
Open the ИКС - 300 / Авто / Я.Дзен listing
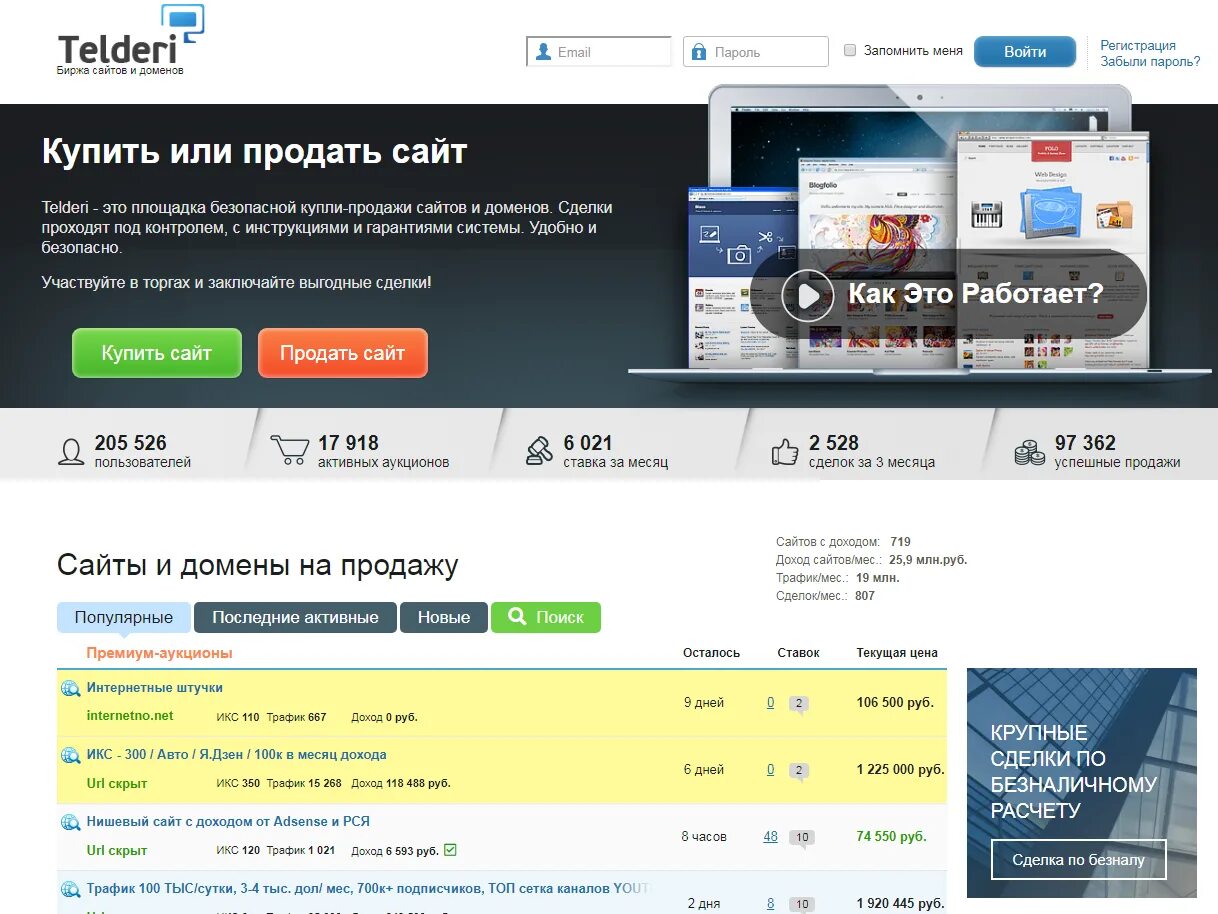pos(236,755)
